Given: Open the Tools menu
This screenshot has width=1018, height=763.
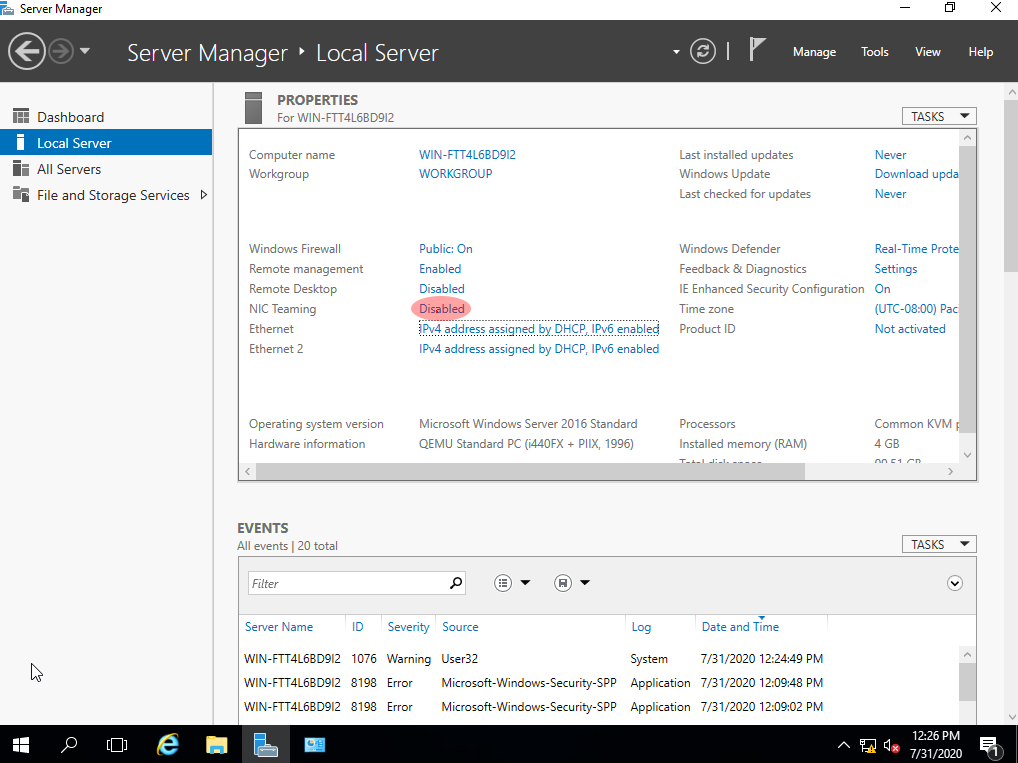Looking at the screenshot, I should click(874, 51).
